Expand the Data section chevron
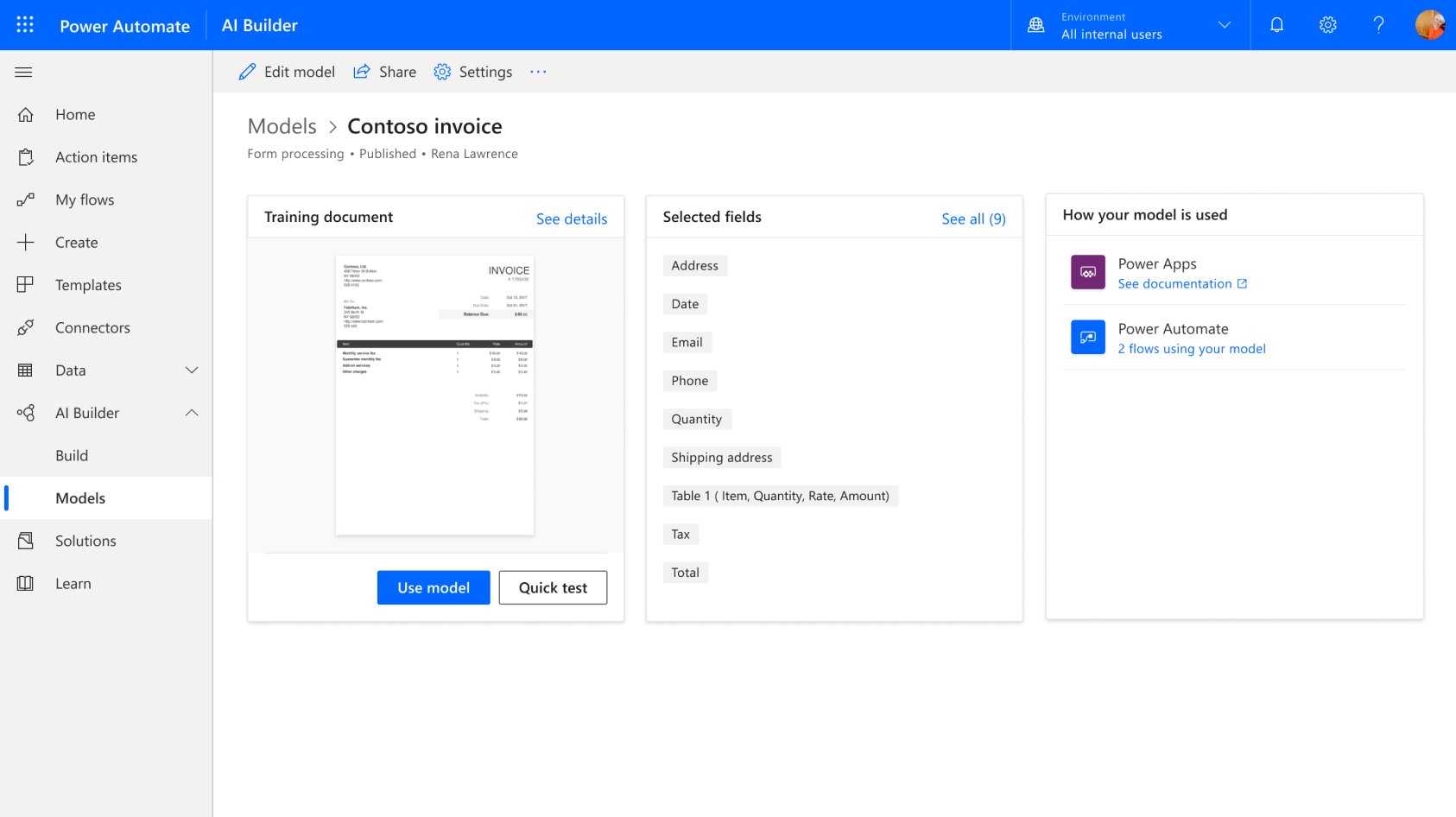 point(192,370)
